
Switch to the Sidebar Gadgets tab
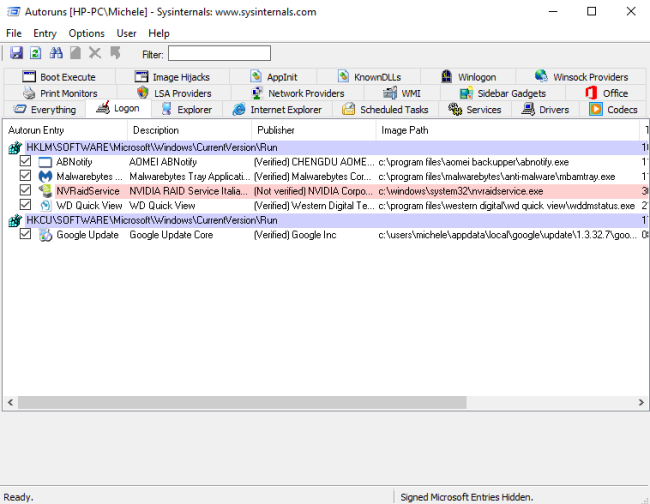pyautogui.click(x=503, y=93)
